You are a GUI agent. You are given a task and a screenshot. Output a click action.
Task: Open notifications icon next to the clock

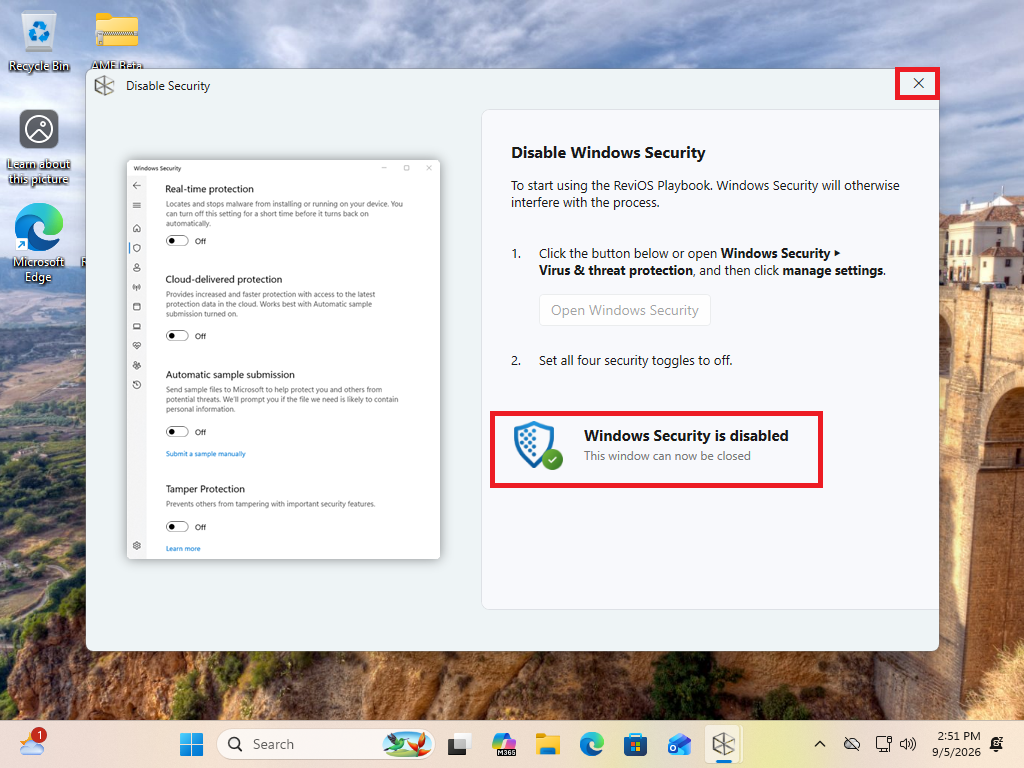(997, 744)
